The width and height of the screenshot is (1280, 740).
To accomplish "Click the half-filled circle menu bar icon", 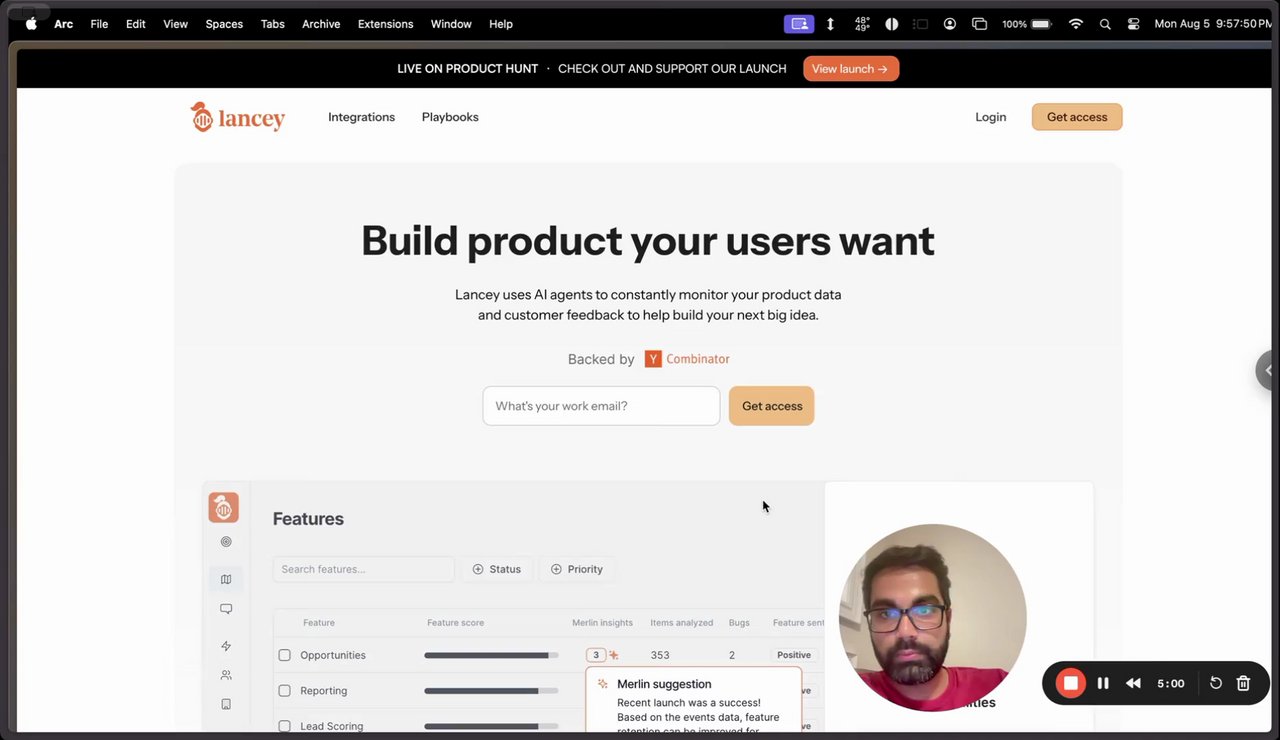I will [x=891, y=24].
